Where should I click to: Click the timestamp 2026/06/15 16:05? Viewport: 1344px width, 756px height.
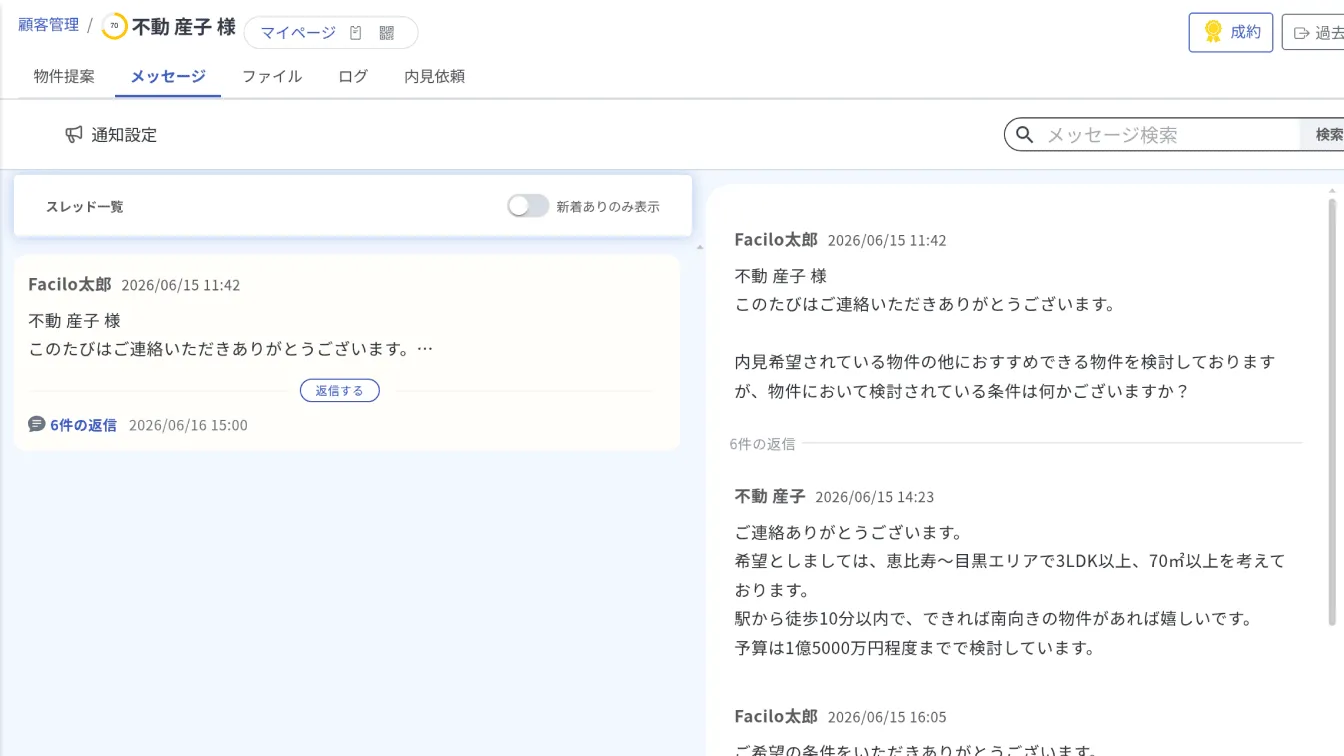[887, 717]
